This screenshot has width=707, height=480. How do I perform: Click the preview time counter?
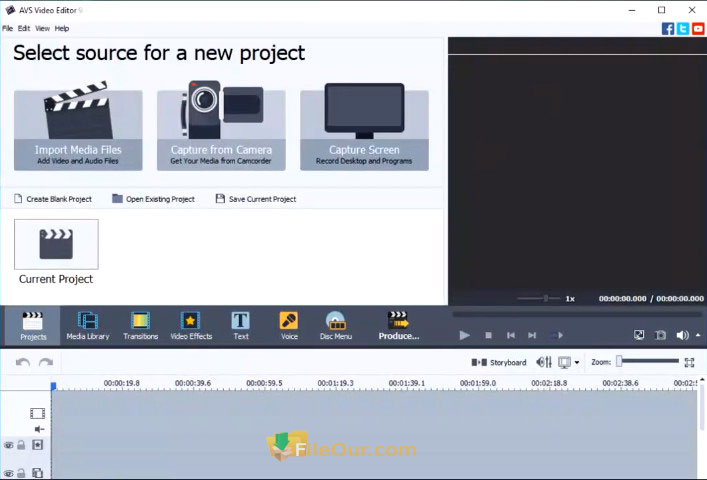tap(651, 298)
